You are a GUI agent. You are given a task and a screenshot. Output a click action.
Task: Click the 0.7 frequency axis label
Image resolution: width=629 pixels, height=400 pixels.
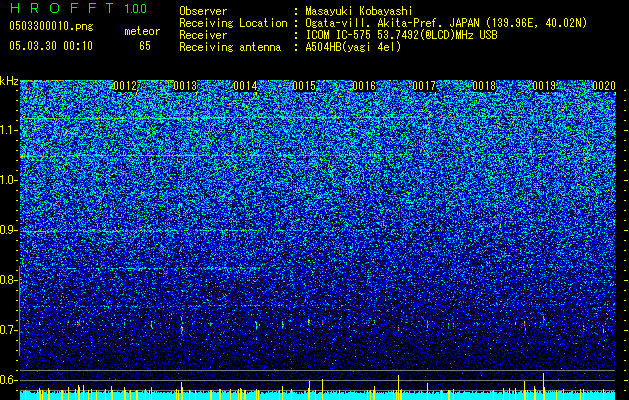pyautogui.click(x=9, y=330)
